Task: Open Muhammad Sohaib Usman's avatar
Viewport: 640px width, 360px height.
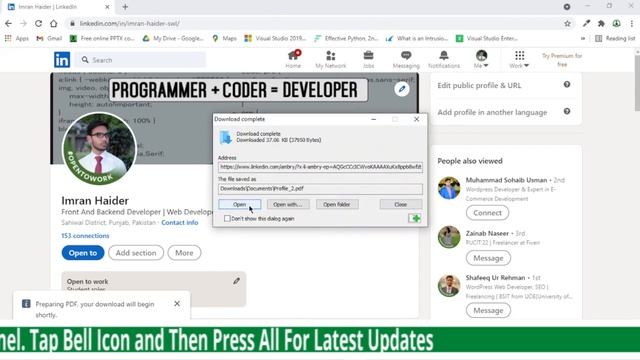Action: [449, 188]
